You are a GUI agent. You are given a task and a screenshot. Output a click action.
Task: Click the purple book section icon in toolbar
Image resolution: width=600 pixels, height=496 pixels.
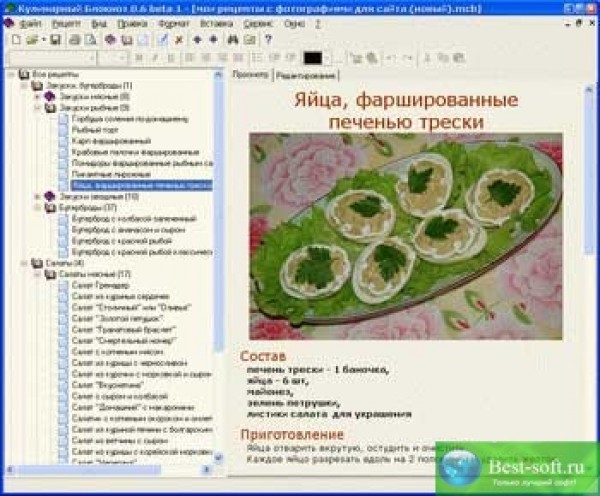(x=110, y=39)
